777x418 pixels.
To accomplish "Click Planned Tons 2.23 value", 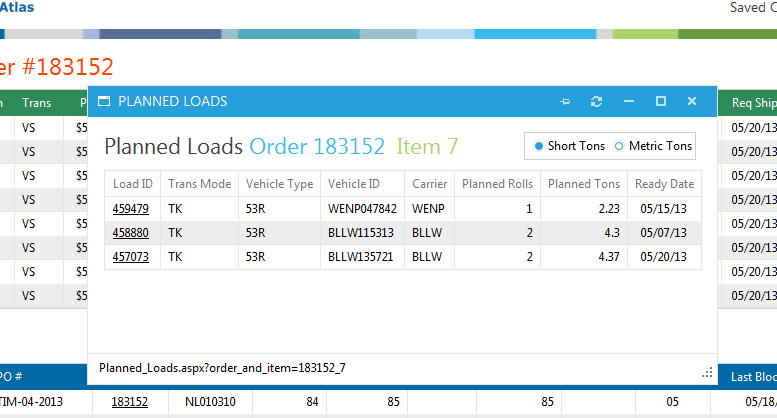I will (x=609, y=209).
